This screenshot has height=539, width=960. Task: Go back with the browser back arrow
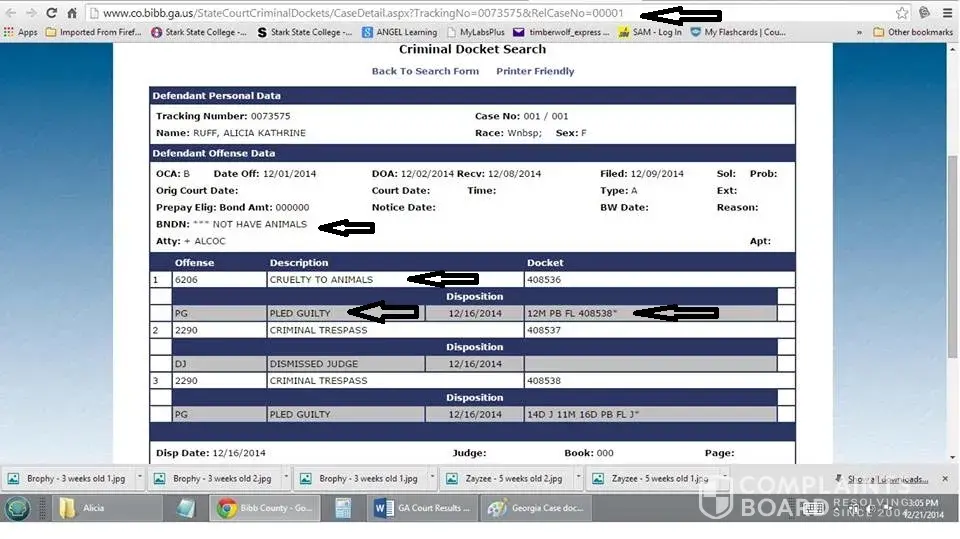pos(11,13)
